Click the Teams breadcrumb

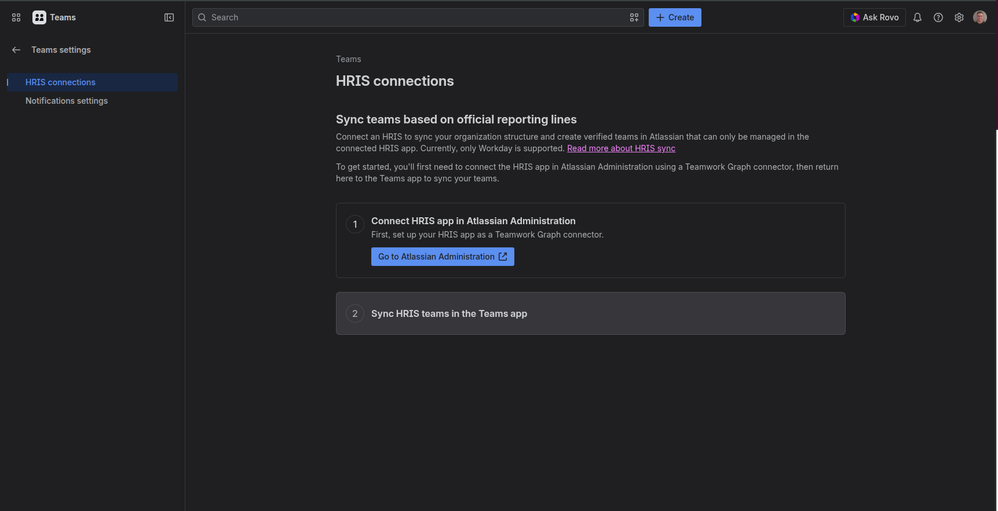[x=348, y=59]
